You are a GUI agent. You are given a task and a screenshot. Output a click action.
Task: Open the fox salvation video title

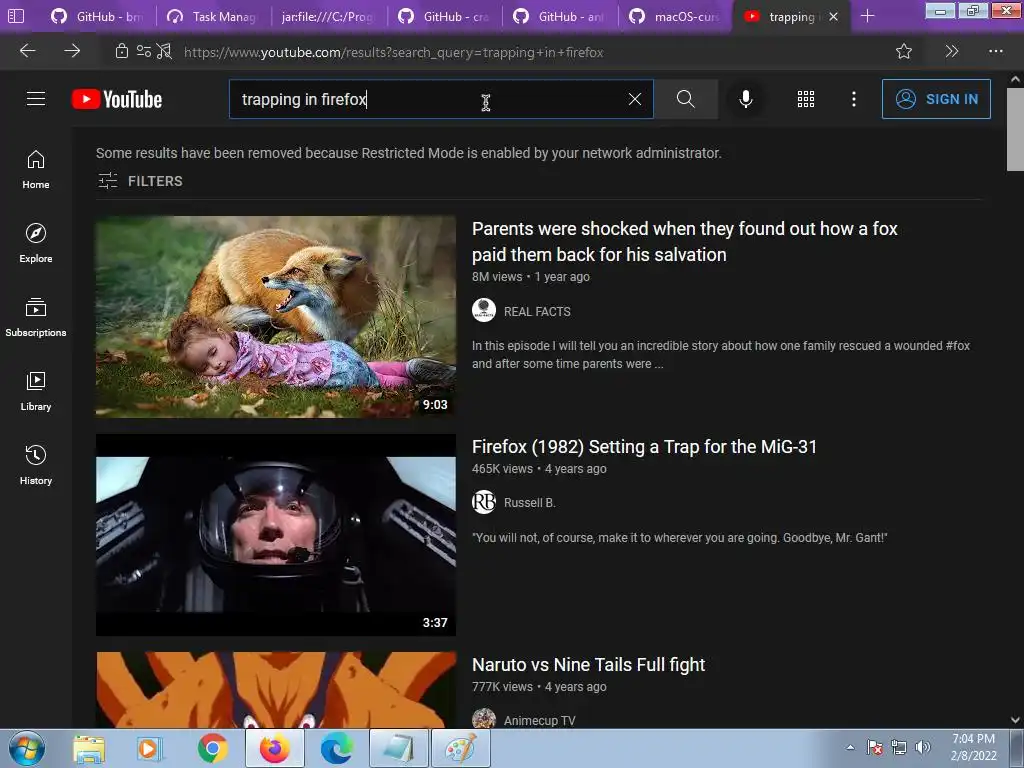tap(684, 242)
